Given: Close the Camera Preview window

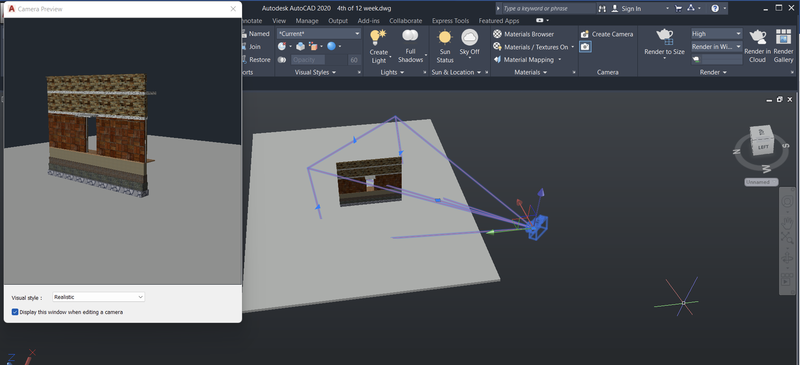Looking at the screenshot, I should [233, 9].
